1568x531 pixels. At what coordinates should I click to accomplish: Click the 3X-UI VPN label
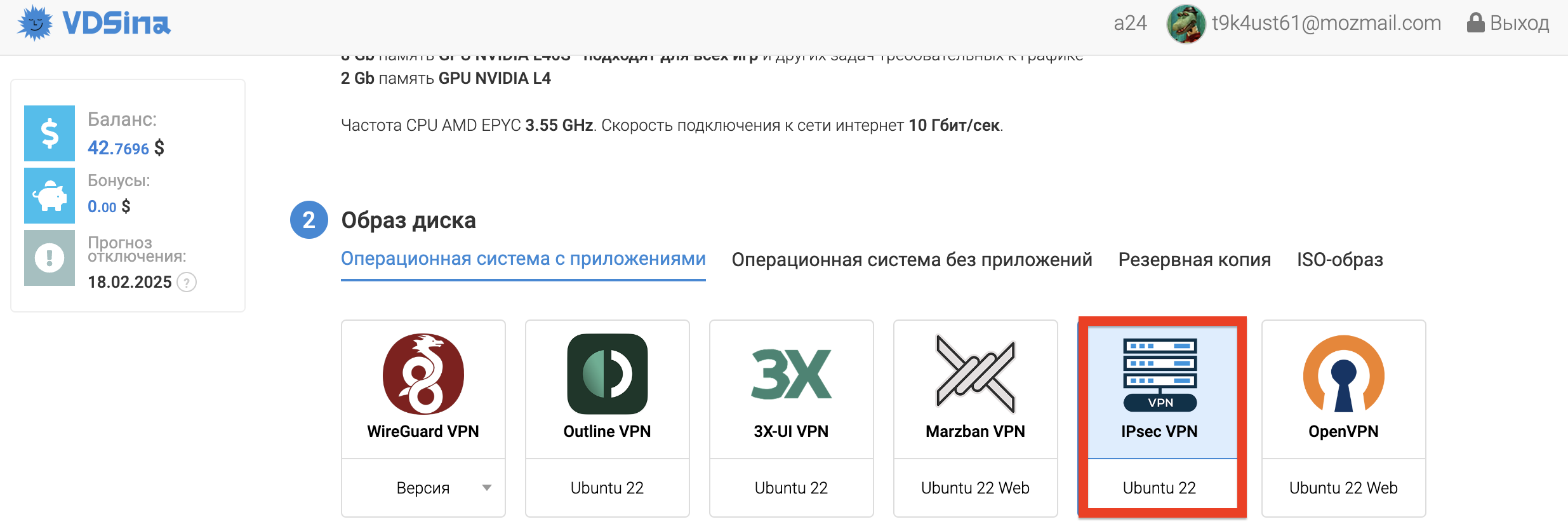[792, 431]
